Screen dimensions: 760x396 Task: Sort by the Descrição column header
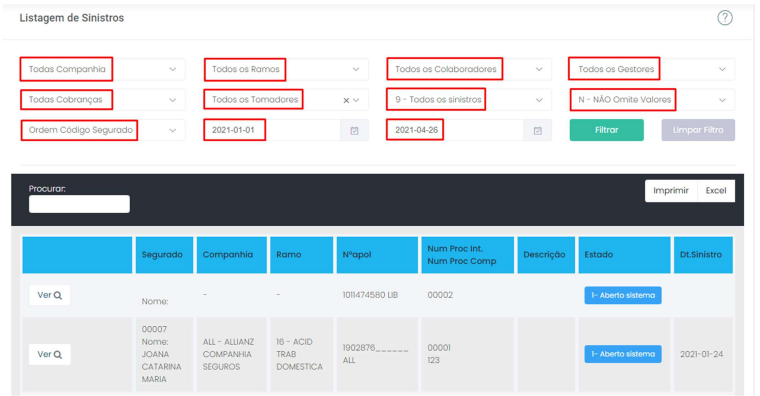546,255
